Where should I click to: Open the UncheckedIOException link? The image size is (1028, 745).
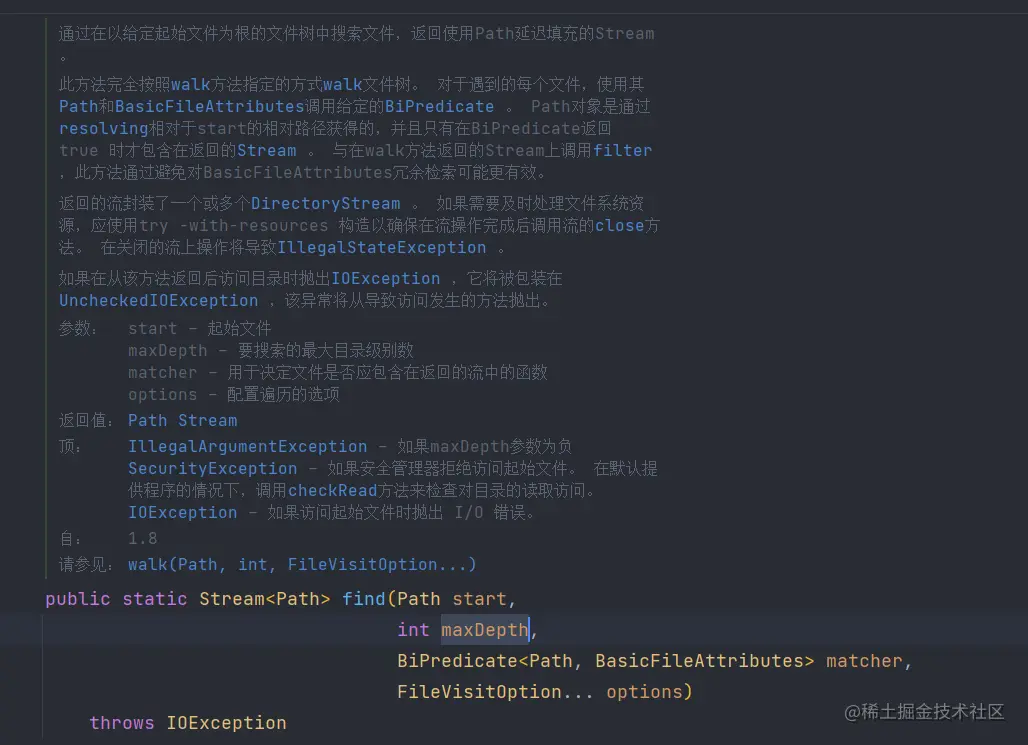pos(159,301)
